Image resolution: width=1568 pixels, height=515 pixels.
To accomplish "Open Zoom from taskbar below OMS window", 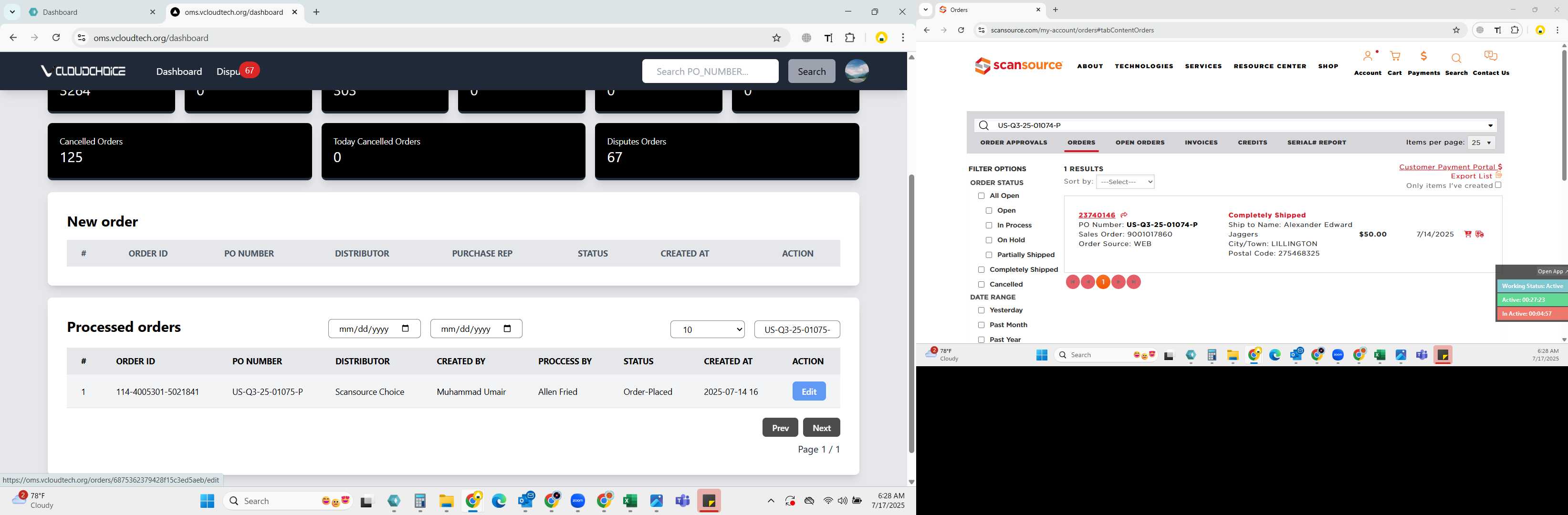I will pos(578,501).
